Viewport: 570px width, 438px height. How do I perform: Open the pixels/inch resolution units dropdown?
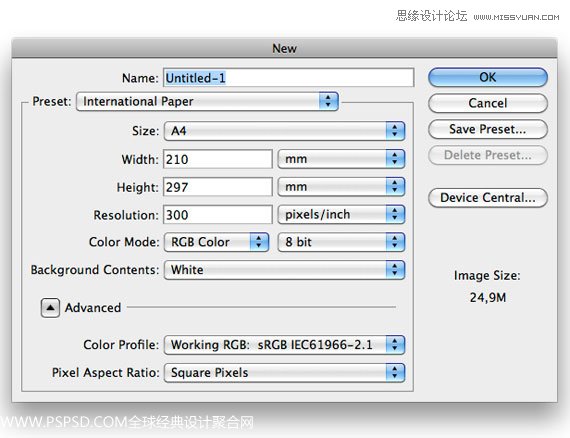[341, 214]
